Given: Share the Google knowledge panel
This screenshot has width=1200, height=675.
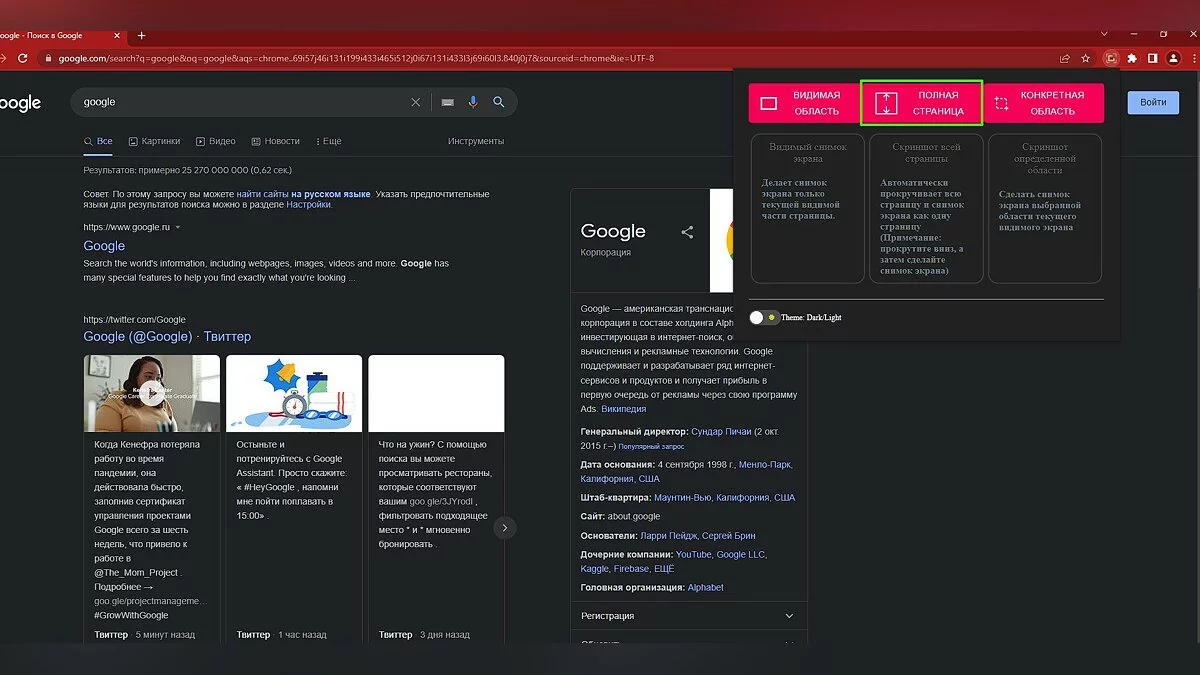Looking at the screenshot, I should click(x=687, y=232).
